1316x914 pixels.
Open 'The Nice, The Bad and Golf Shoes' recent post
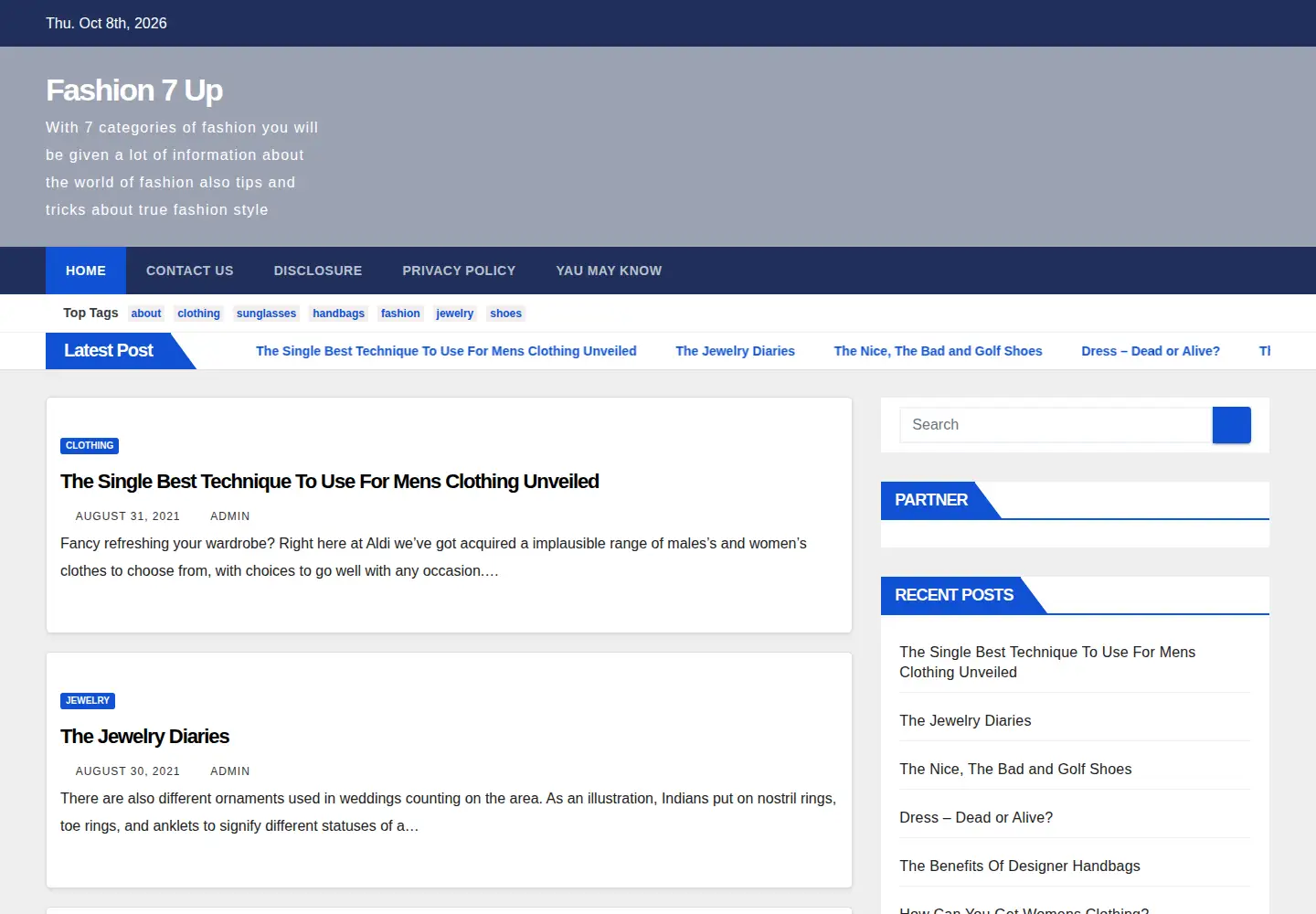[x=1015, y=769]
